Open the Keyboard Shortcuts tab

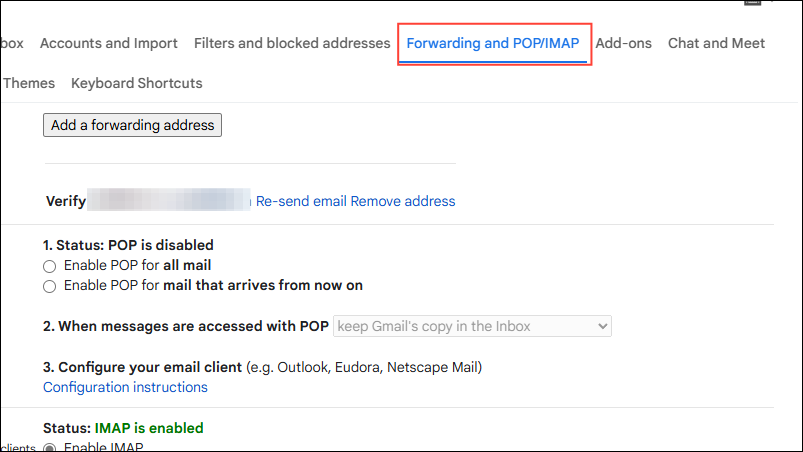(137, 83)
